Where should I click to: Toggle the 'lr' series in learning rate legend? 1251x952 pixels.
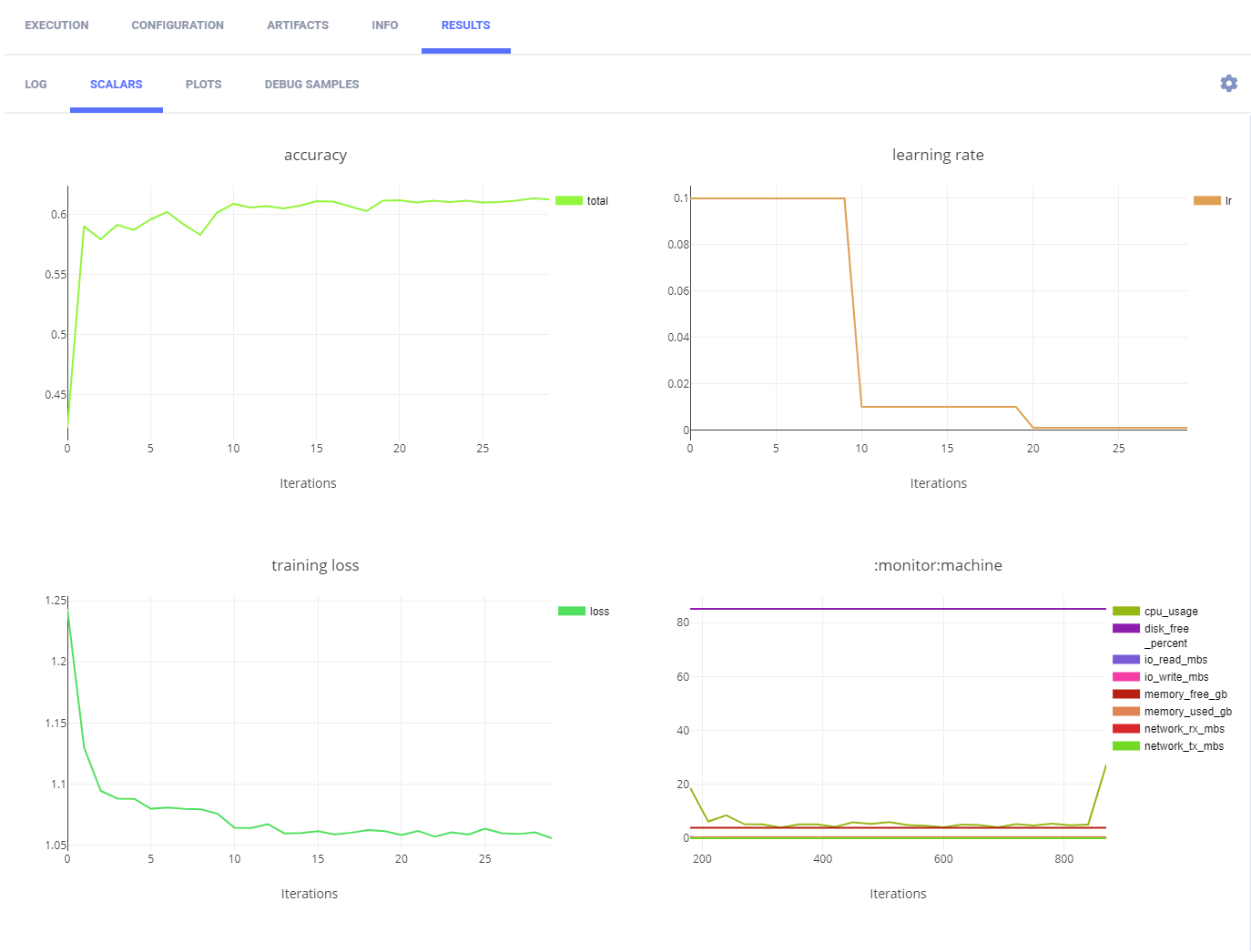tap(1227, 201)
